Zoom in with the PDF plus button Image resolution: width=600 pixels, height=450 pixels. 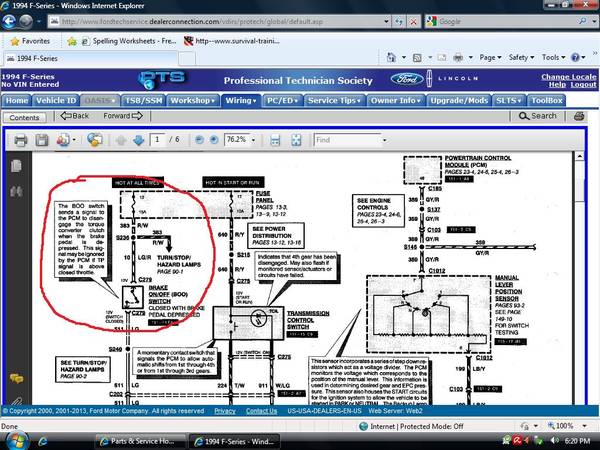214,140
